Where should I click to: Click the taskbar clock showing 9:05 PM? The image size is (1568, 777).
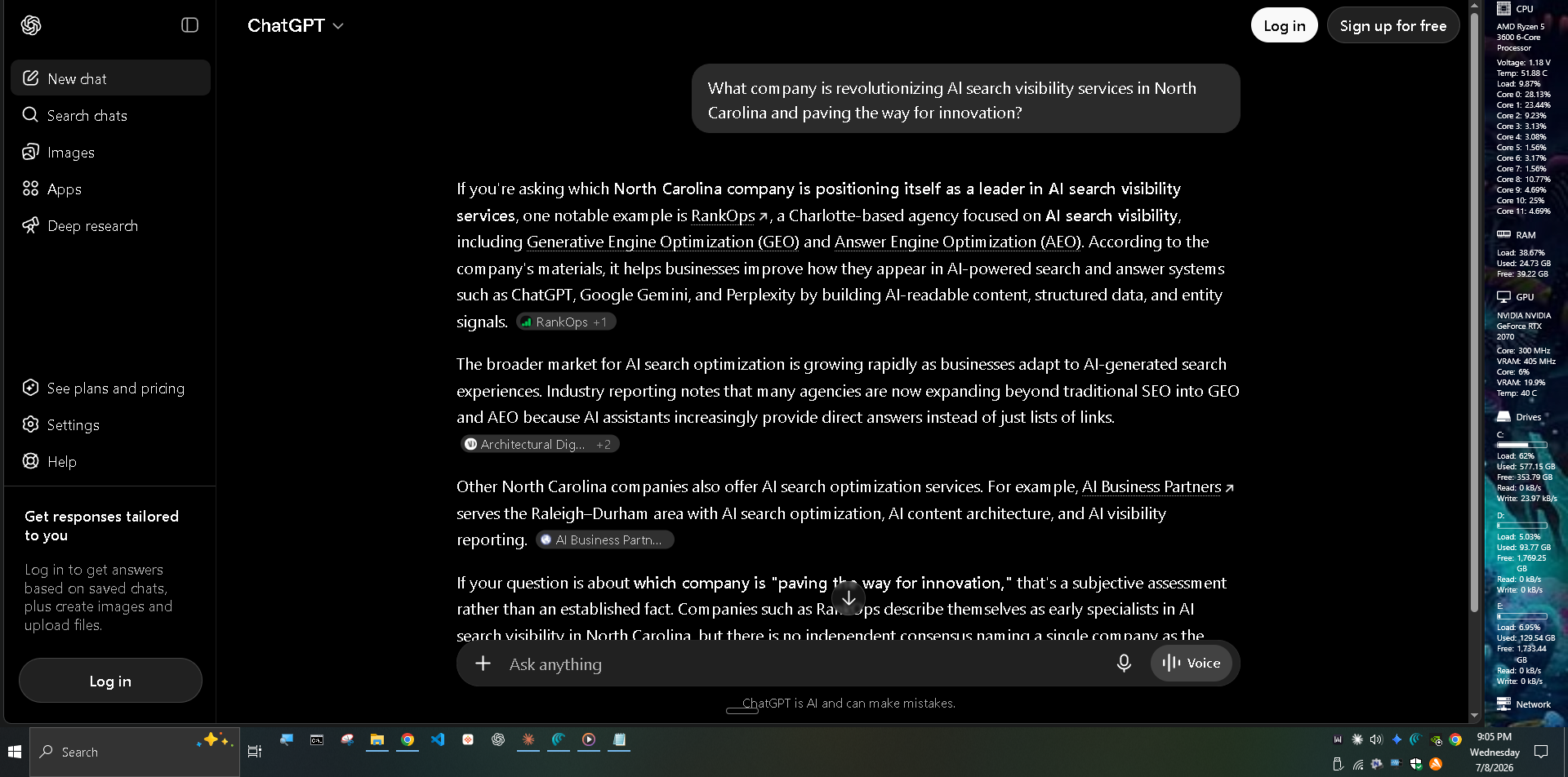point(1494,752)
